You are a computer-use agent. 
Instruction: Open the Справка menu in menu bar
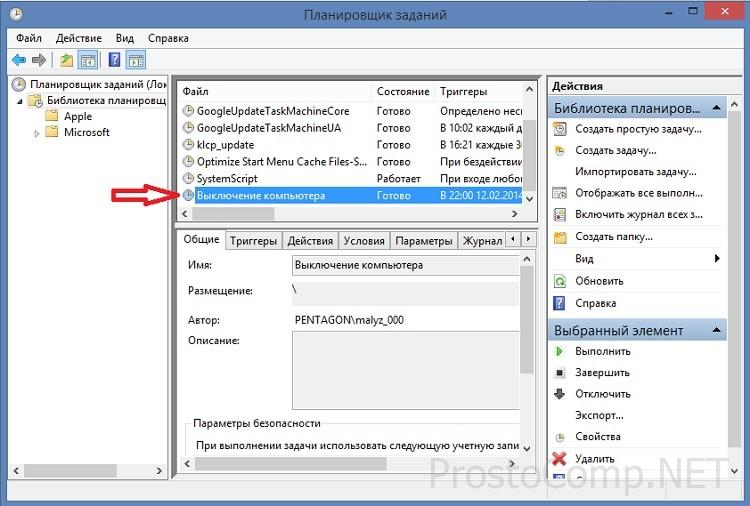click(x=168, y=38)
